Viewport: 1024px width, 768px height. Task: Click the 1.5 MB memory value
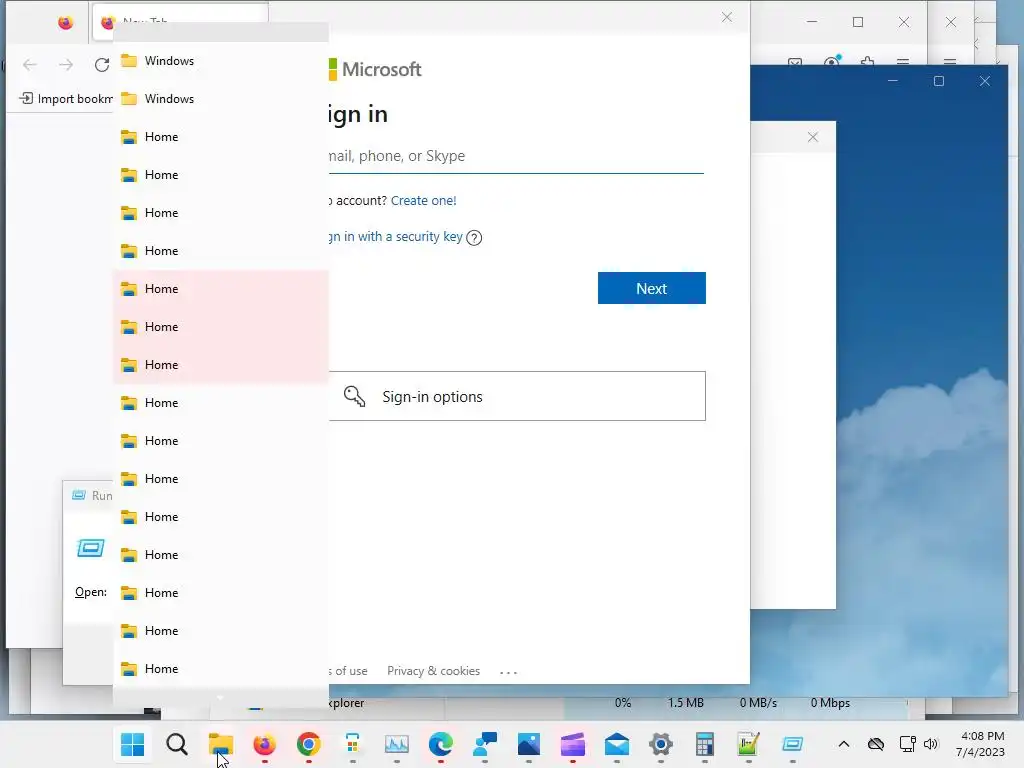click(x=685, y=703)
